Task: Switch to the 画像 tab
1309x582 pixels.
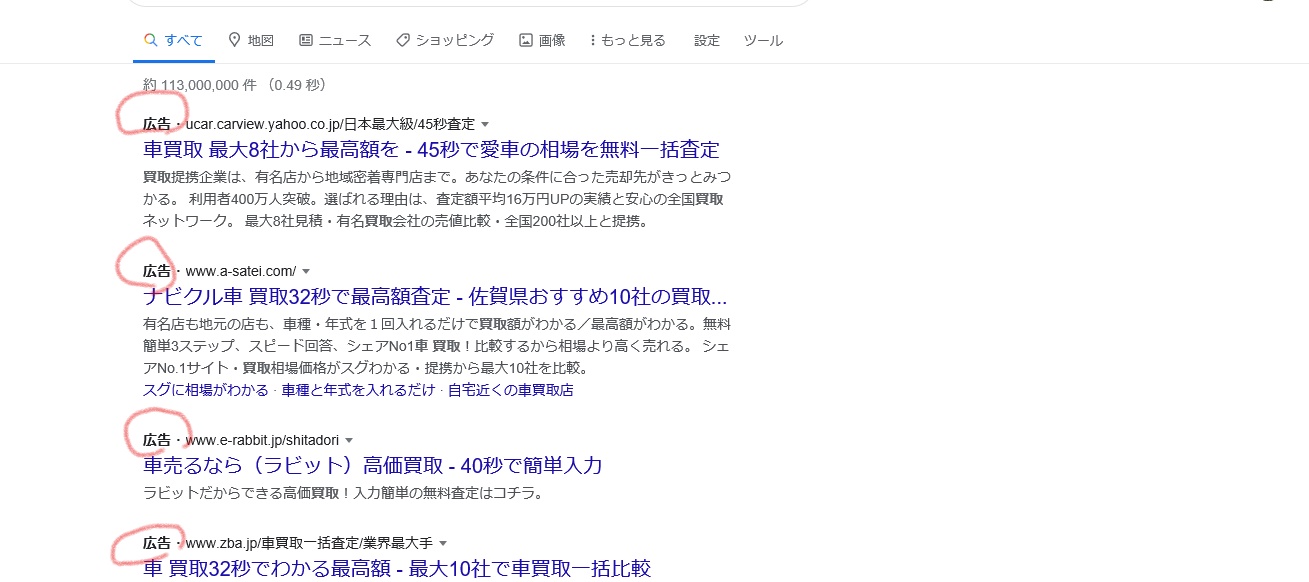Action: click(542, 40)
